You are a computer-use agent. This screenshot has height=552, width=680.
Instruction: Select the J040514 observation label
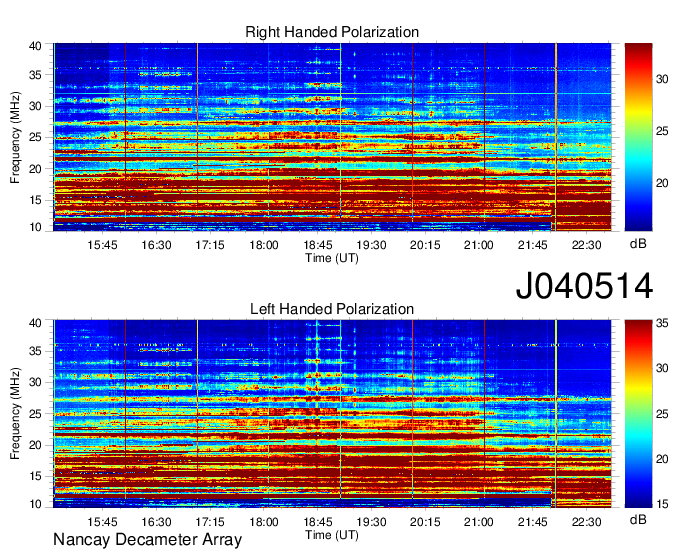584,286
